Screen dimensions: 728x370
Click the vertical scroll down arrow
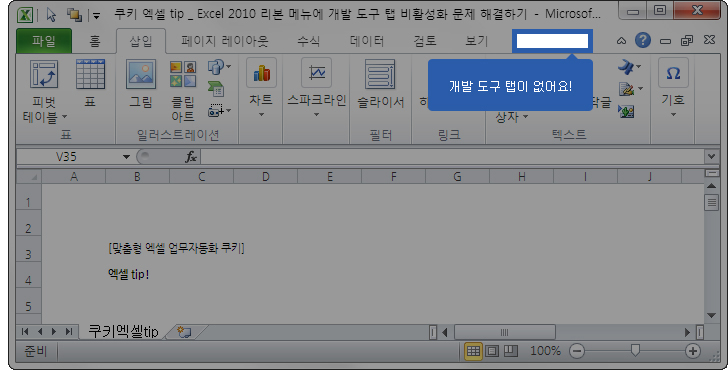(x=711, y=315)
